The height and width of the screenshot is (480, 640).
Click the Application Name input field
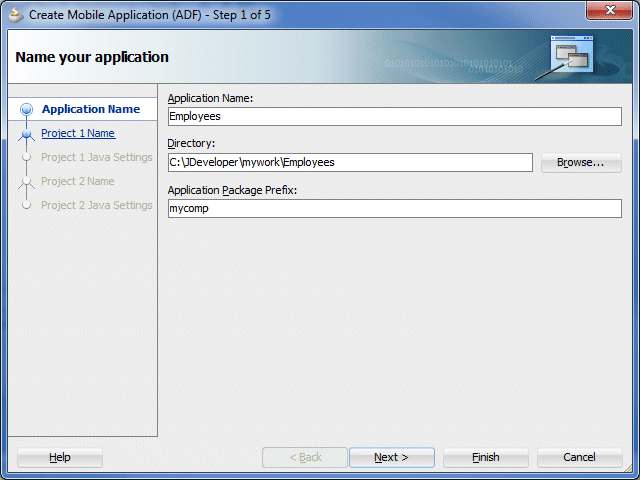click(395, 116)
